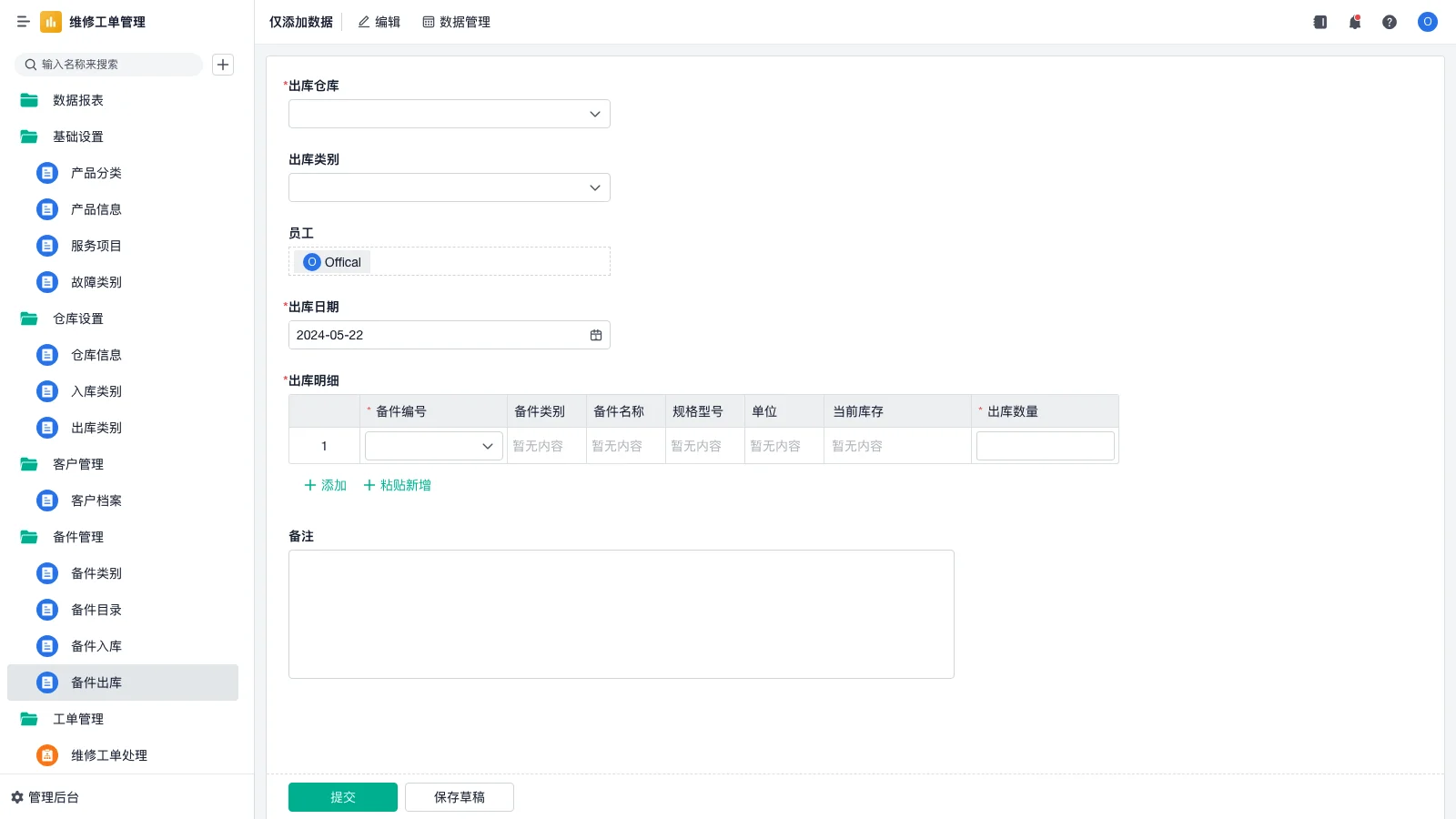Viewport: 1456px width, 819px height.
Task: Open the 客户档案 sidebar item
Action: click(123, 500)
